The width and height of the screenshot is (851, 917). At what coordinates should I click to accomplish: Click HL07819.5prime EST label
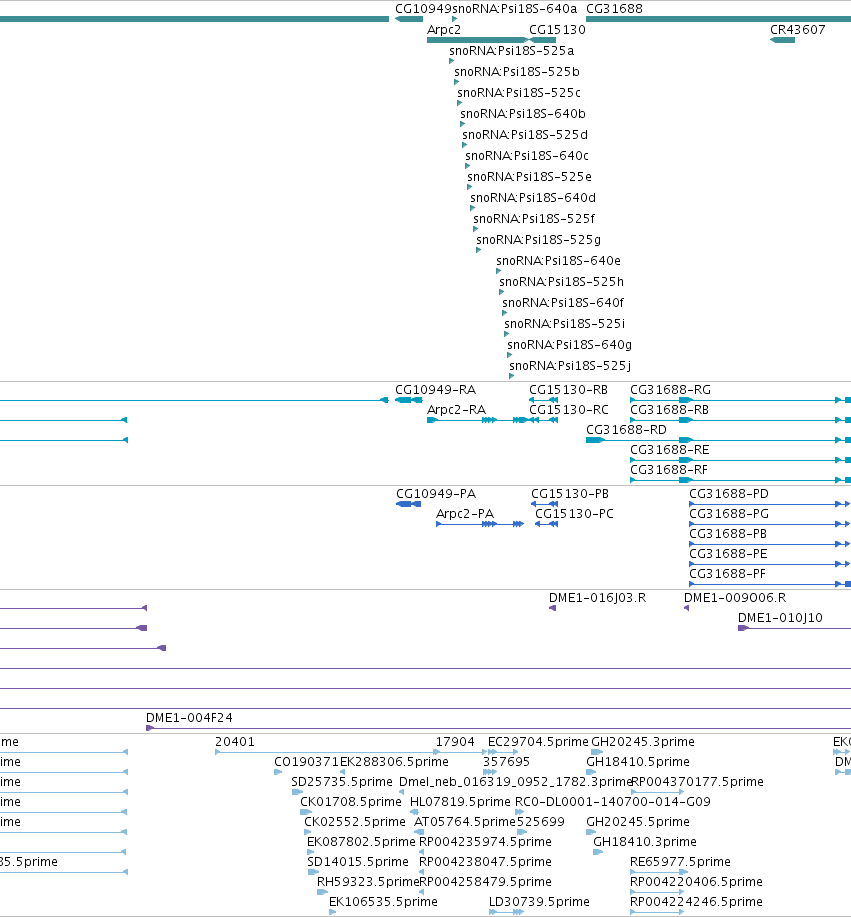460,802
